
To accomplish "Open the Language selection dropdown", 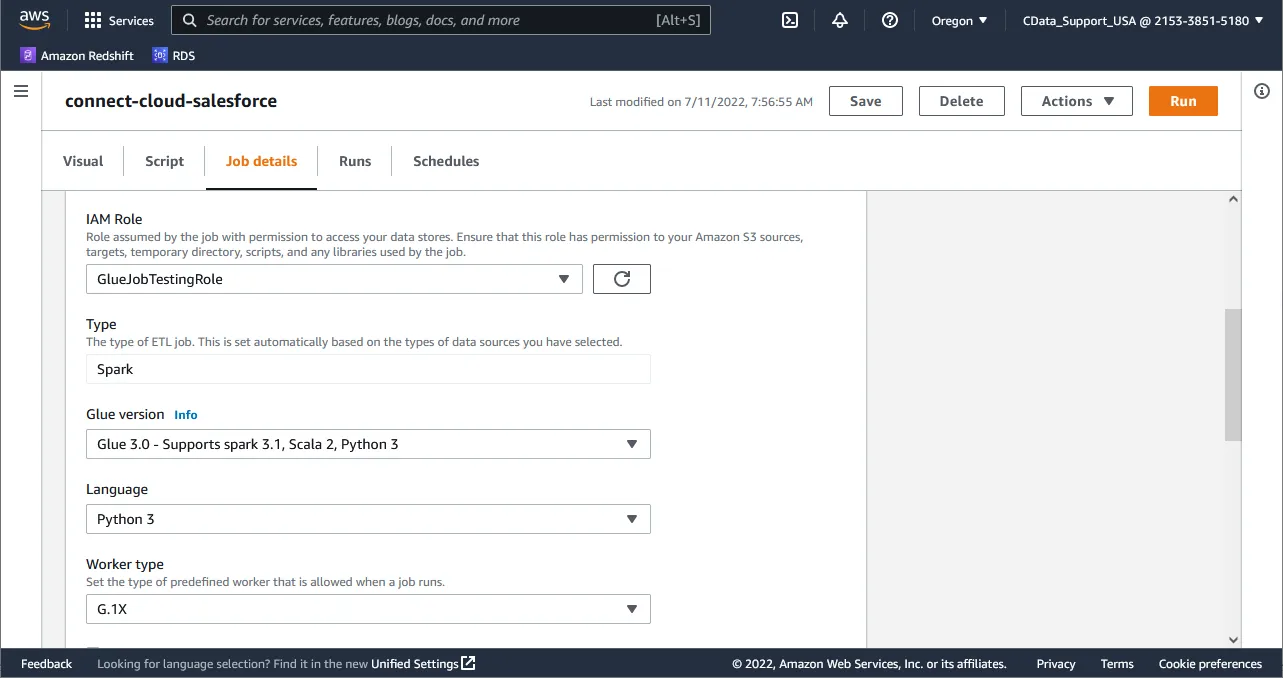I will 631,518.
